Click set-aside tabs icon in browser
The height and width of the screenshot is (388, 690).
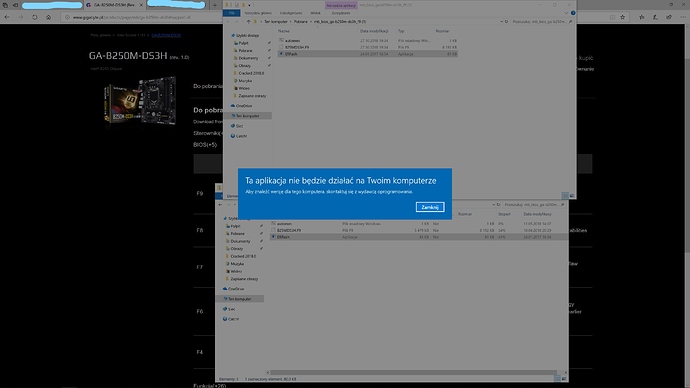coord(15,5)
